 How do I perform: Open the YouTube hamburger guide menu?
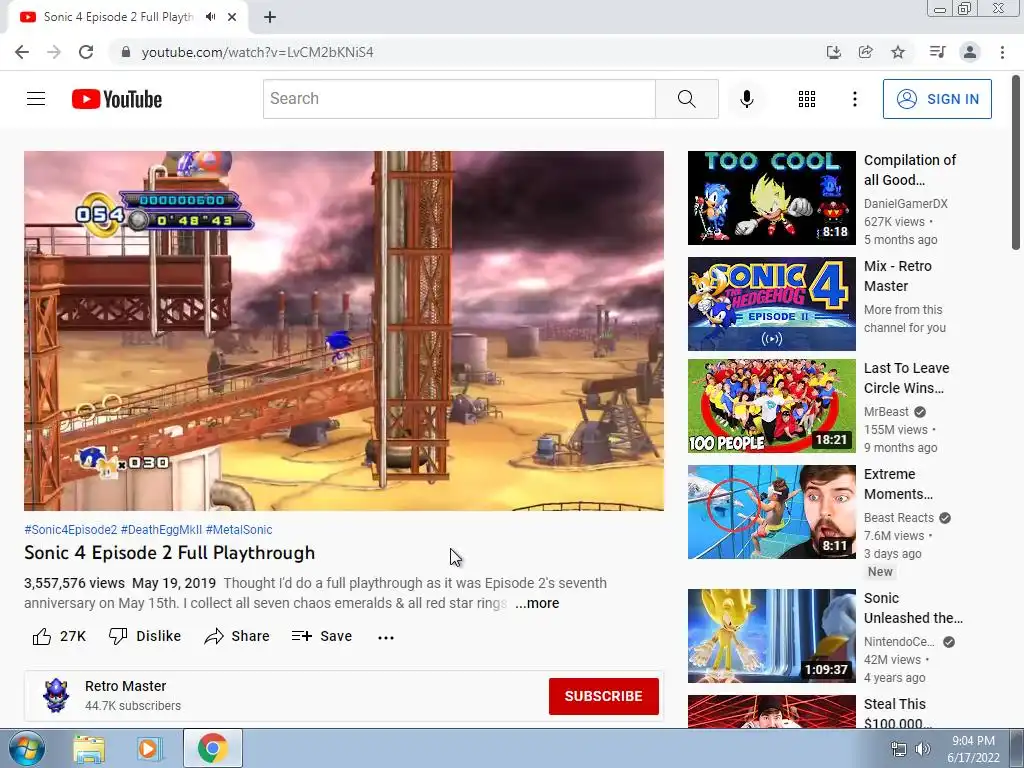[36, 99]
